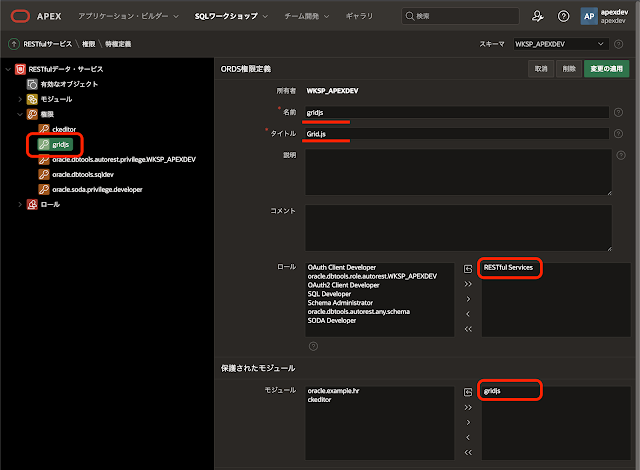640x470 pixels.
Task: Click the AP user avatar
Action: coord(589,16)
